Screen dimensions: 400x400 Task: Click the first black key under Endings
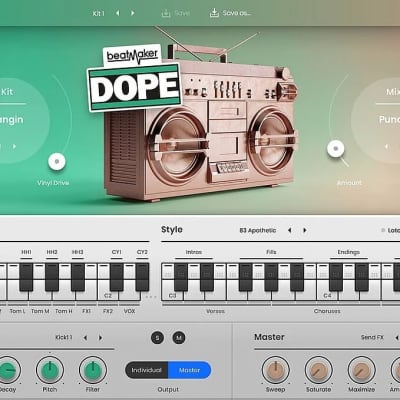point(336,277)
